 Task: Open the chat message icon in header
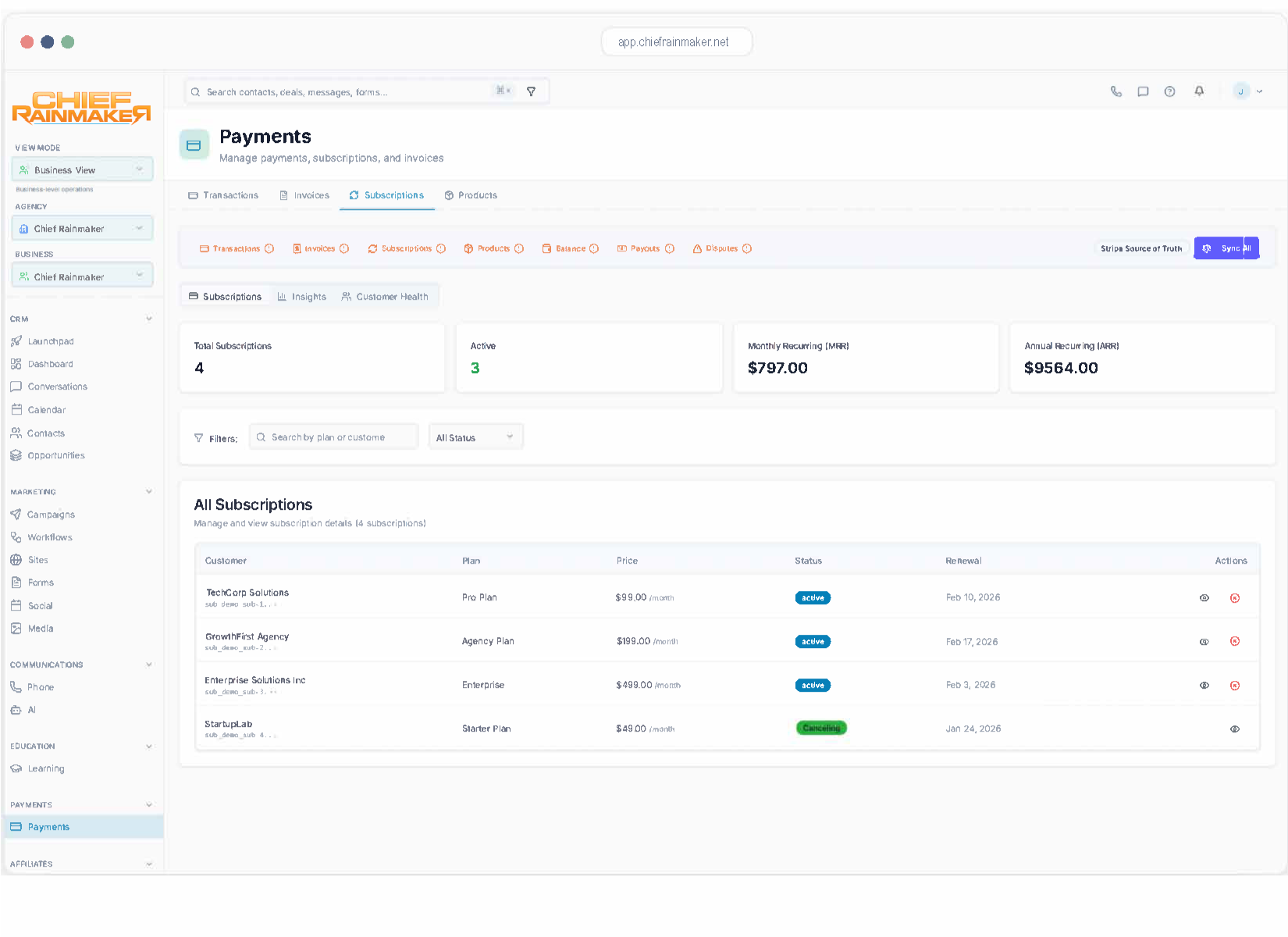(x=1143, y=91)
